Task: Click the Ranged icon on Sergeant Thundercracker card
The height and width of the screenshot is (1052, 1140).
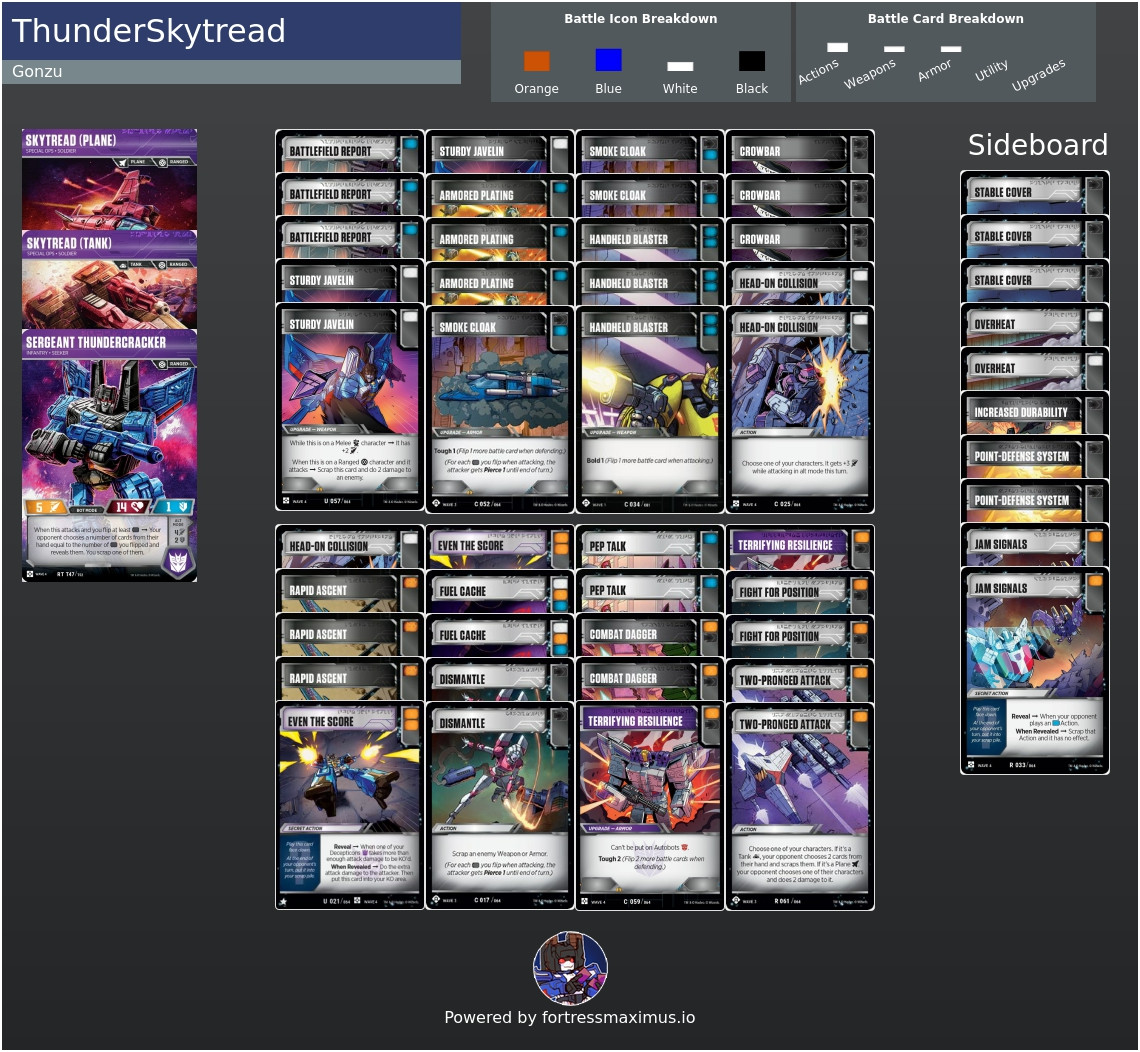Action: point(163,364)
